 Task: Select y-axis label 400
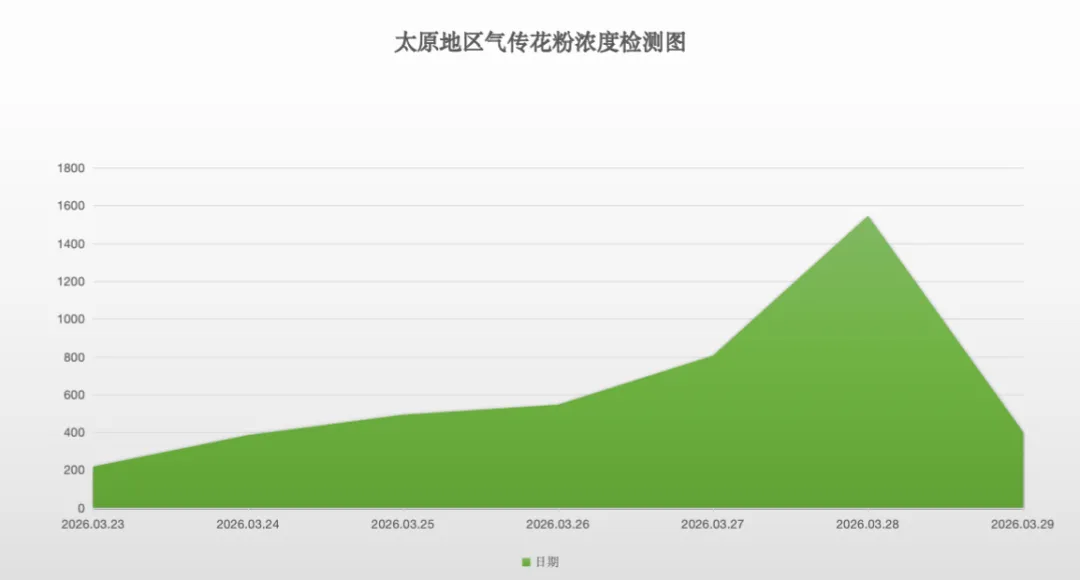coord(74,433)
